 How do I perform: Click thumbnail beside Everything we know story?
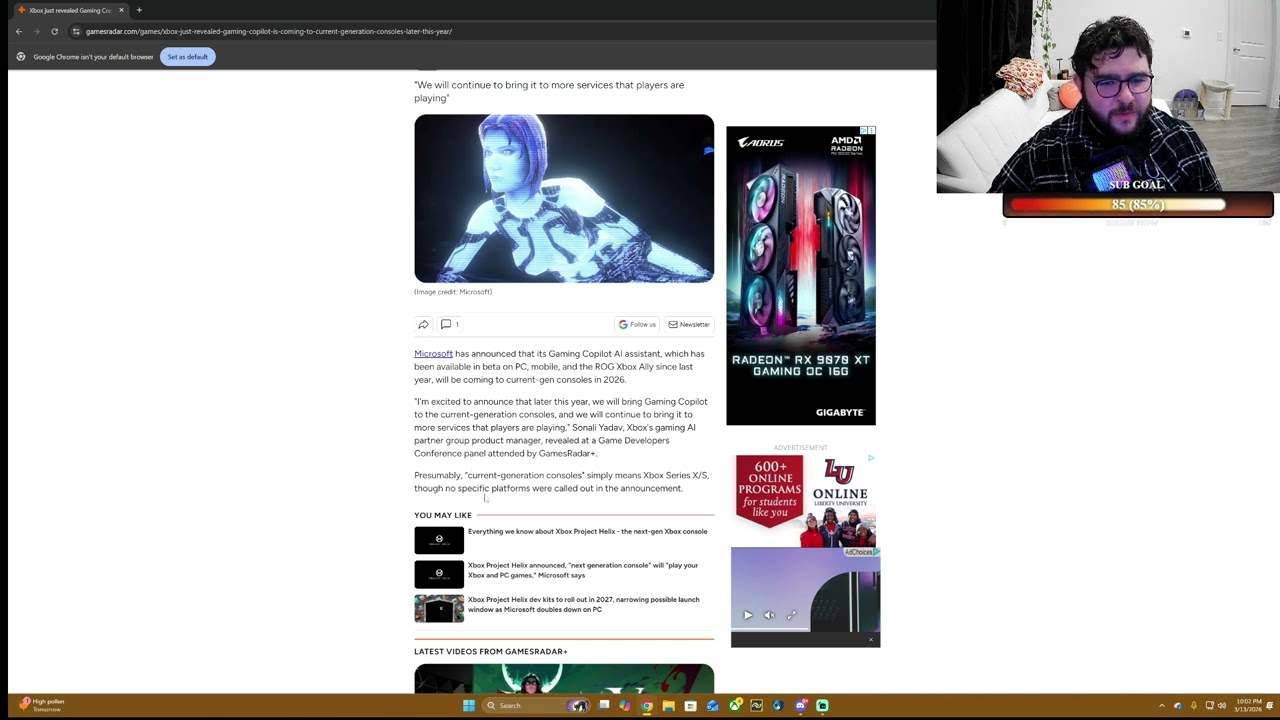click(439, 540)
